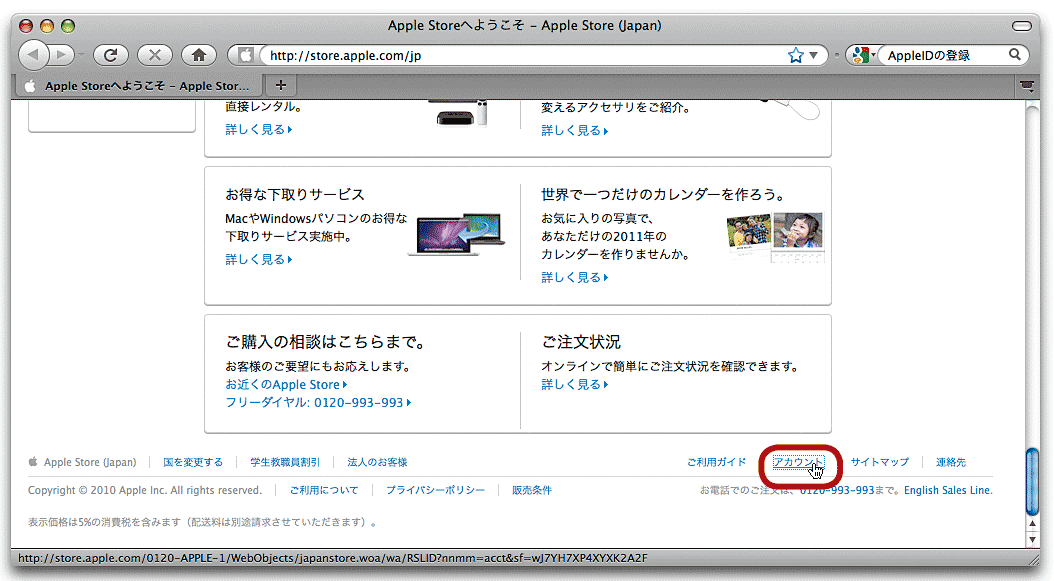Click the red close window button
1054x581 pixels.
click(x=26, y=26)
